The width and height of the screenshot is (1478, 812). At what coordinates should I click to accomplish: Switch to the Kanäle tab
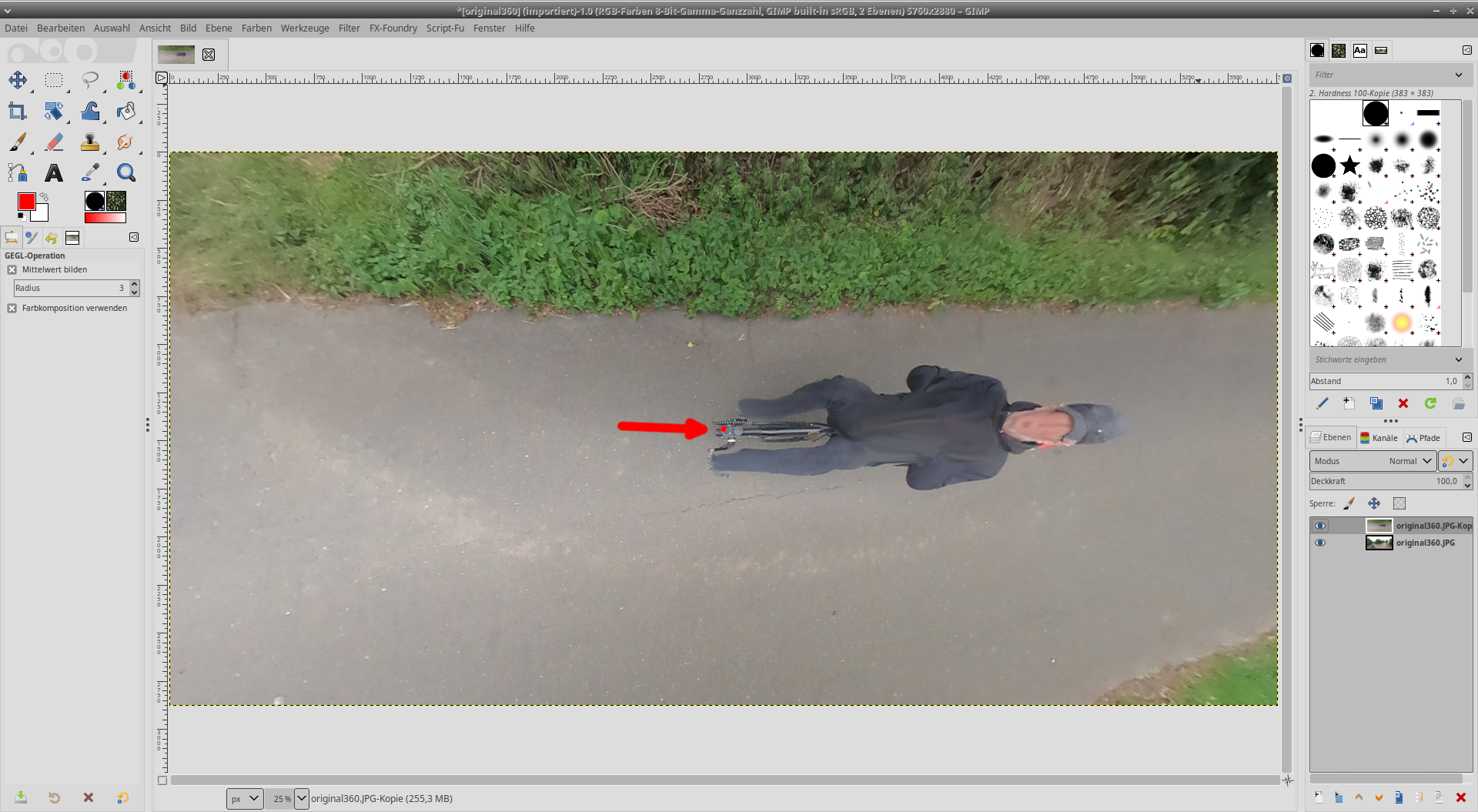pyautogui.click(x=1379, y=438)
